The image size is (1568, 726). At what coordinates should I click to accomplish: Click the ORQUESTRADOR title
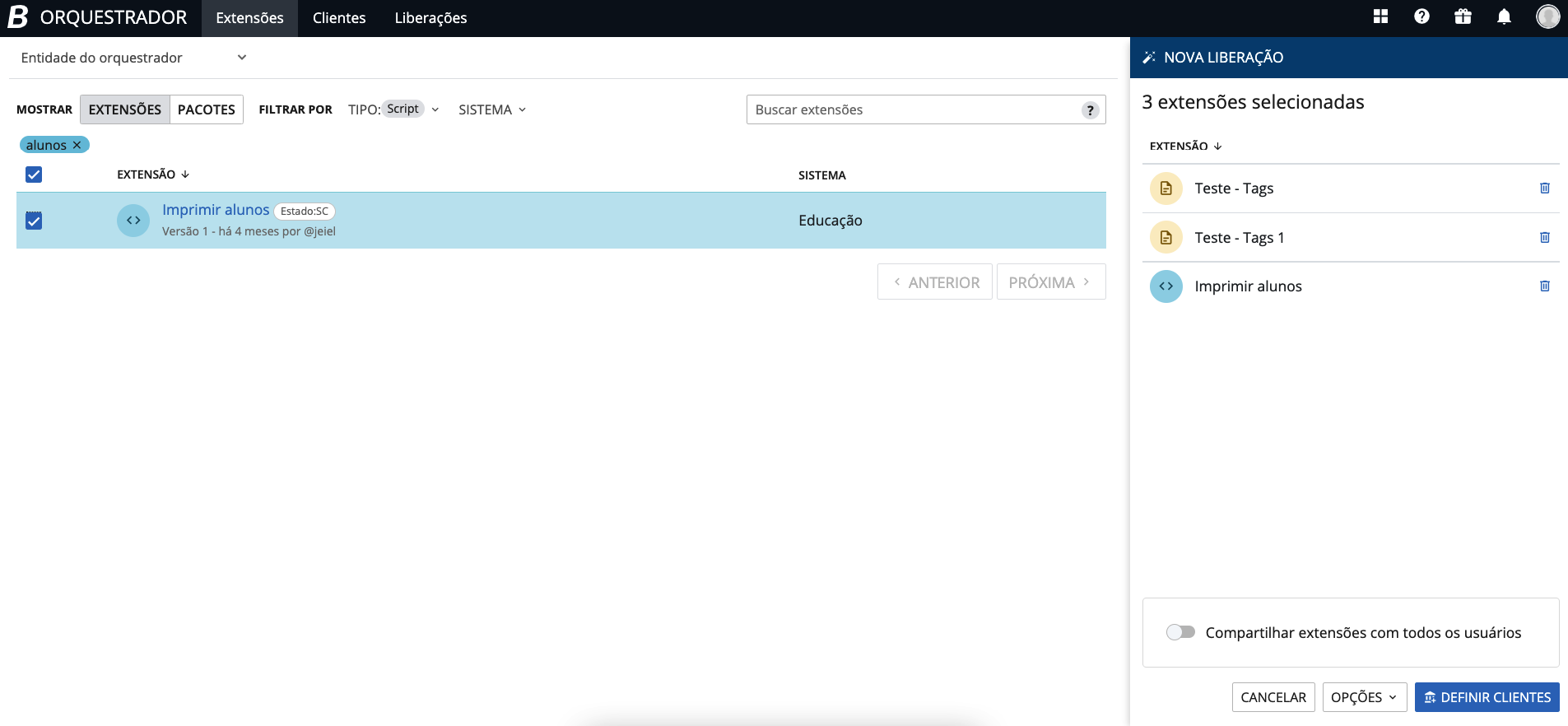pos(114,17)
